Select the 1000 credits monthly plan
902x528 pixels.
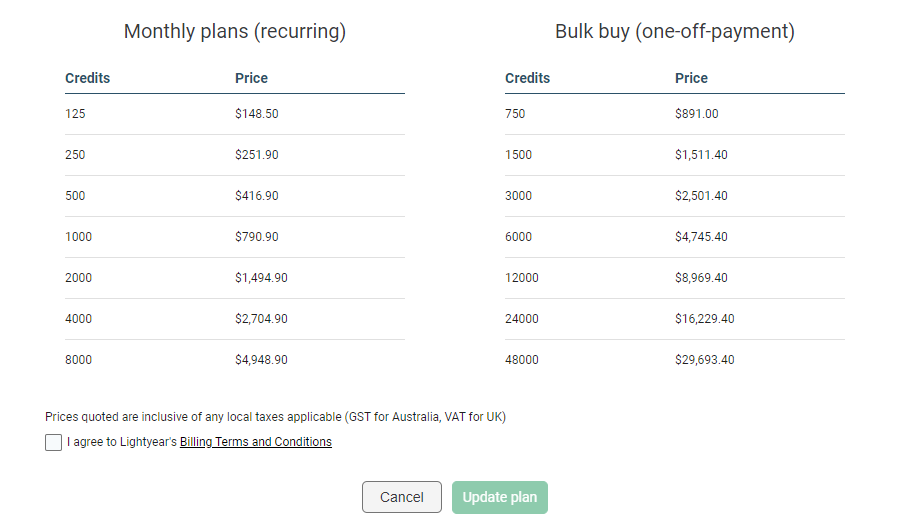tap(235, 236)
